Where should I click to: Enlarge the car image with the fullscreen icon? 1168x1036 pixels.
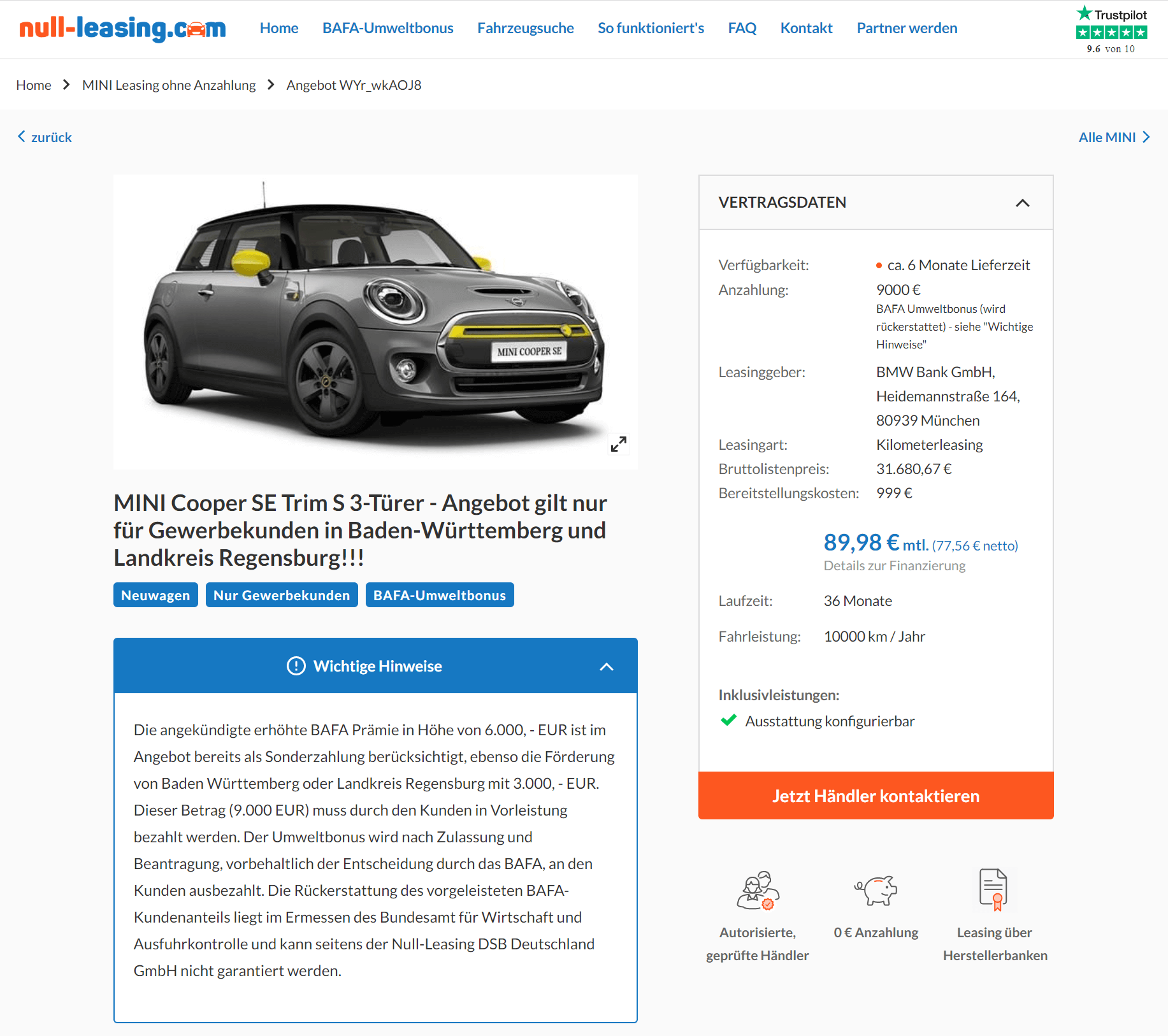pos(618,444)
